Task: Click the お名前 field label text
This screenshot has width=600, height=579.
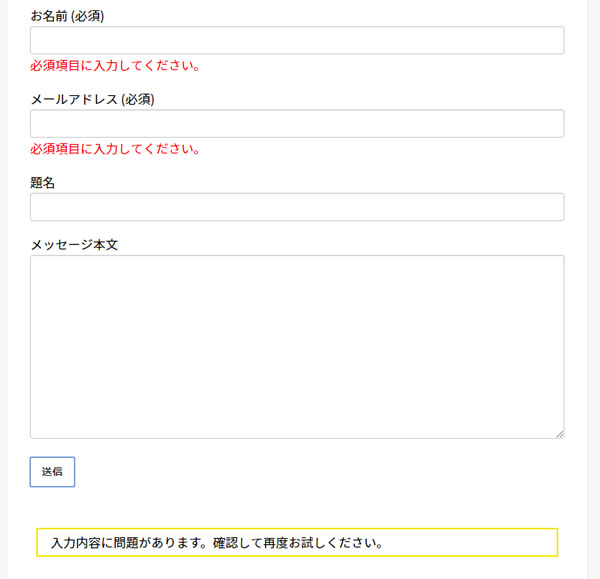Action: click(49, 16)
